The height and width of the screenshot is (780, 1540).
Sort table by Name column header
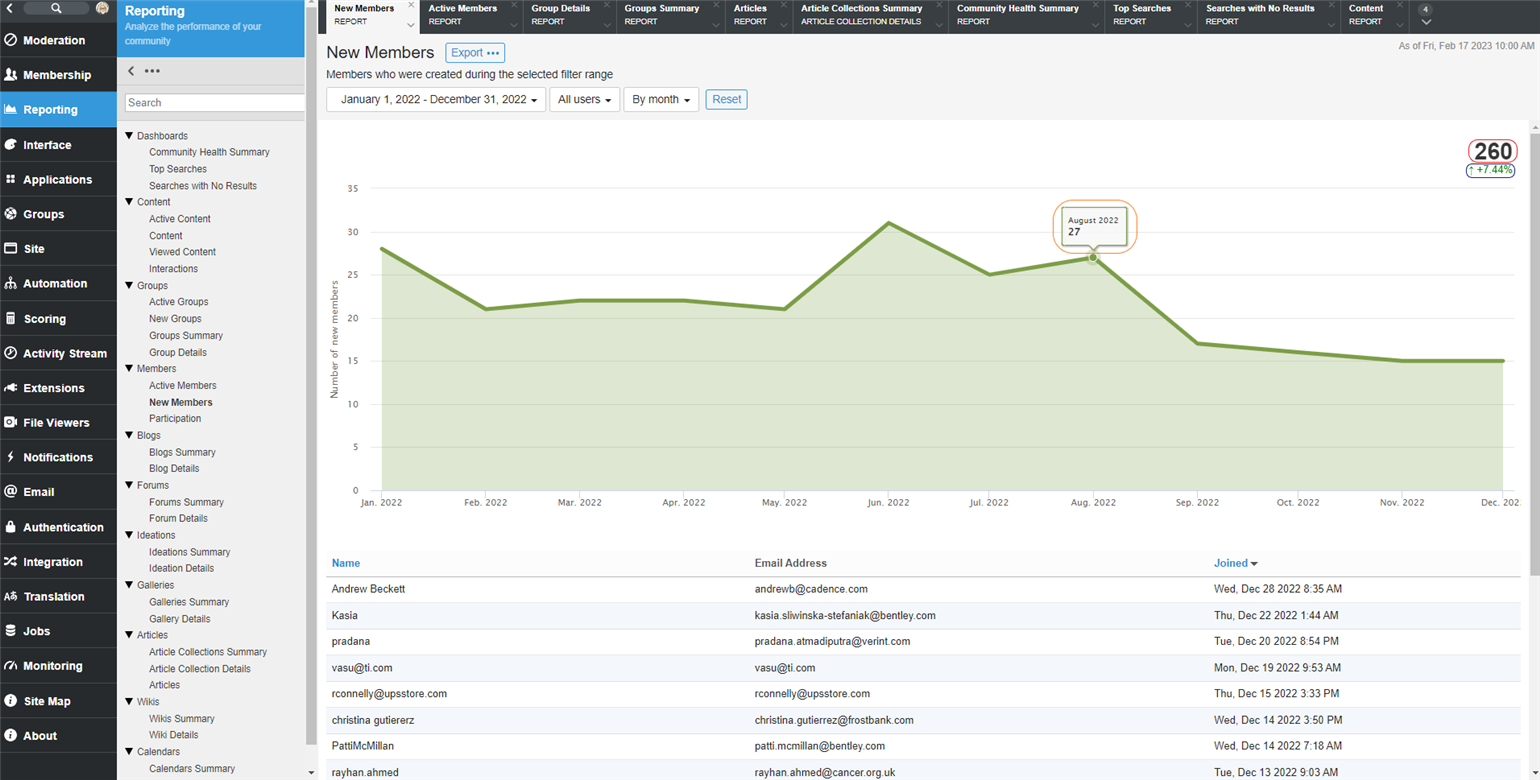click(346, 563)
